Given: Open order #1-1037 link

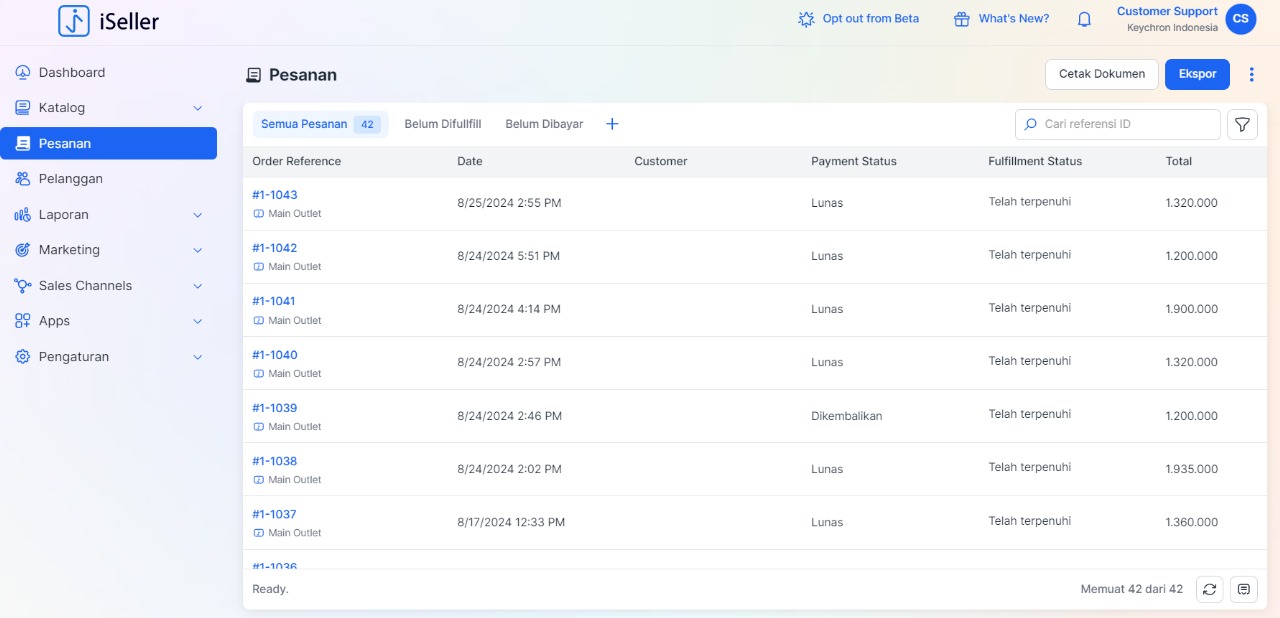Looking at the screenshot, I should (x=275, y=514).
